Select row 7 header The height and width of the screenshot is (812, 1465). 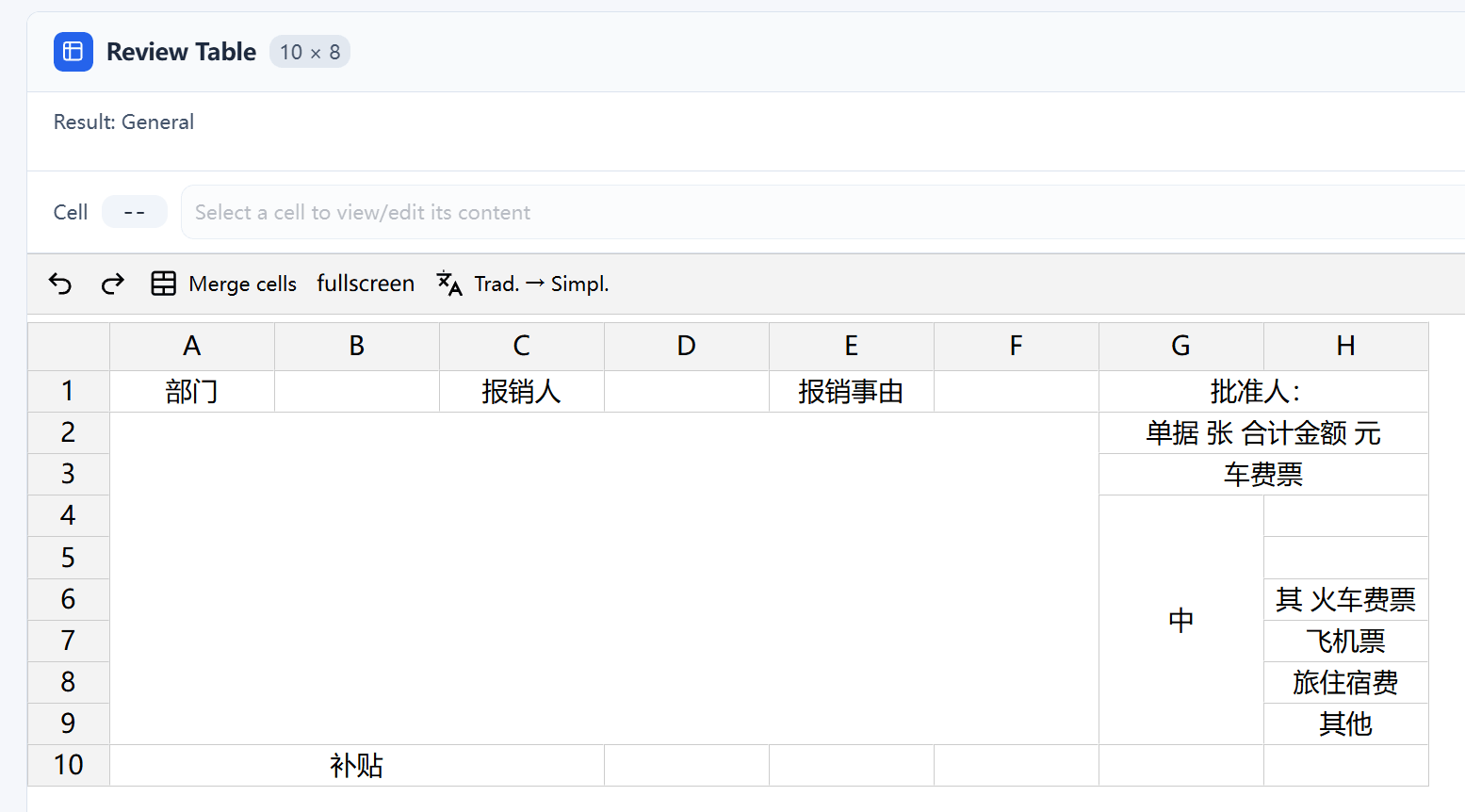coord(69,641)
